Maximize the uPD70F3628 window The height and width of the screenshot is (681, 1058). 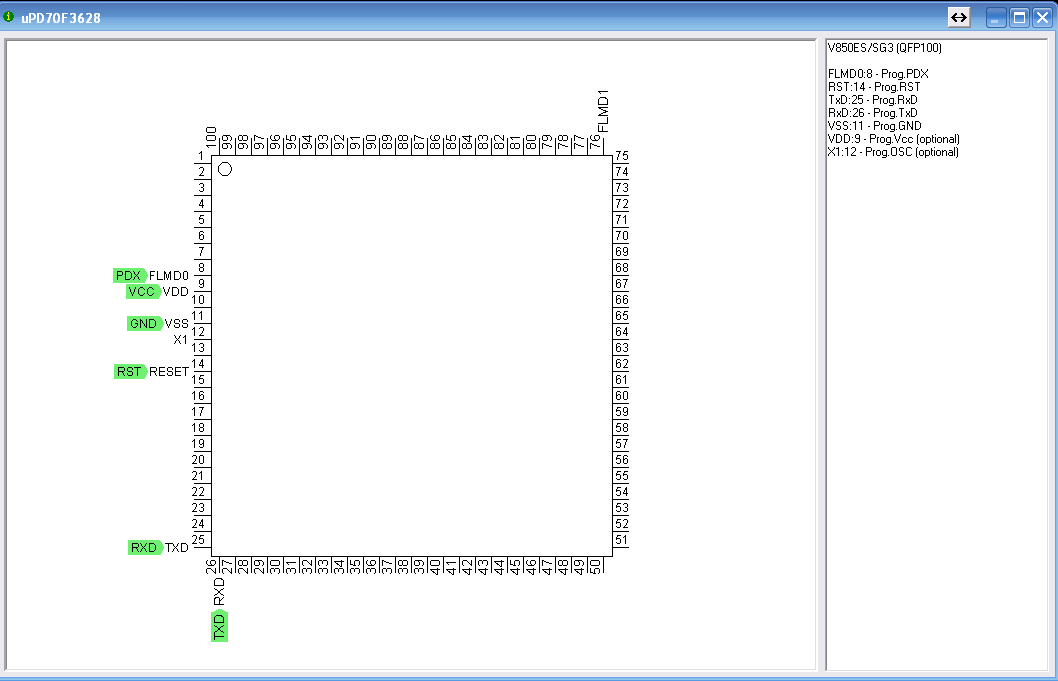[1020, 18]
